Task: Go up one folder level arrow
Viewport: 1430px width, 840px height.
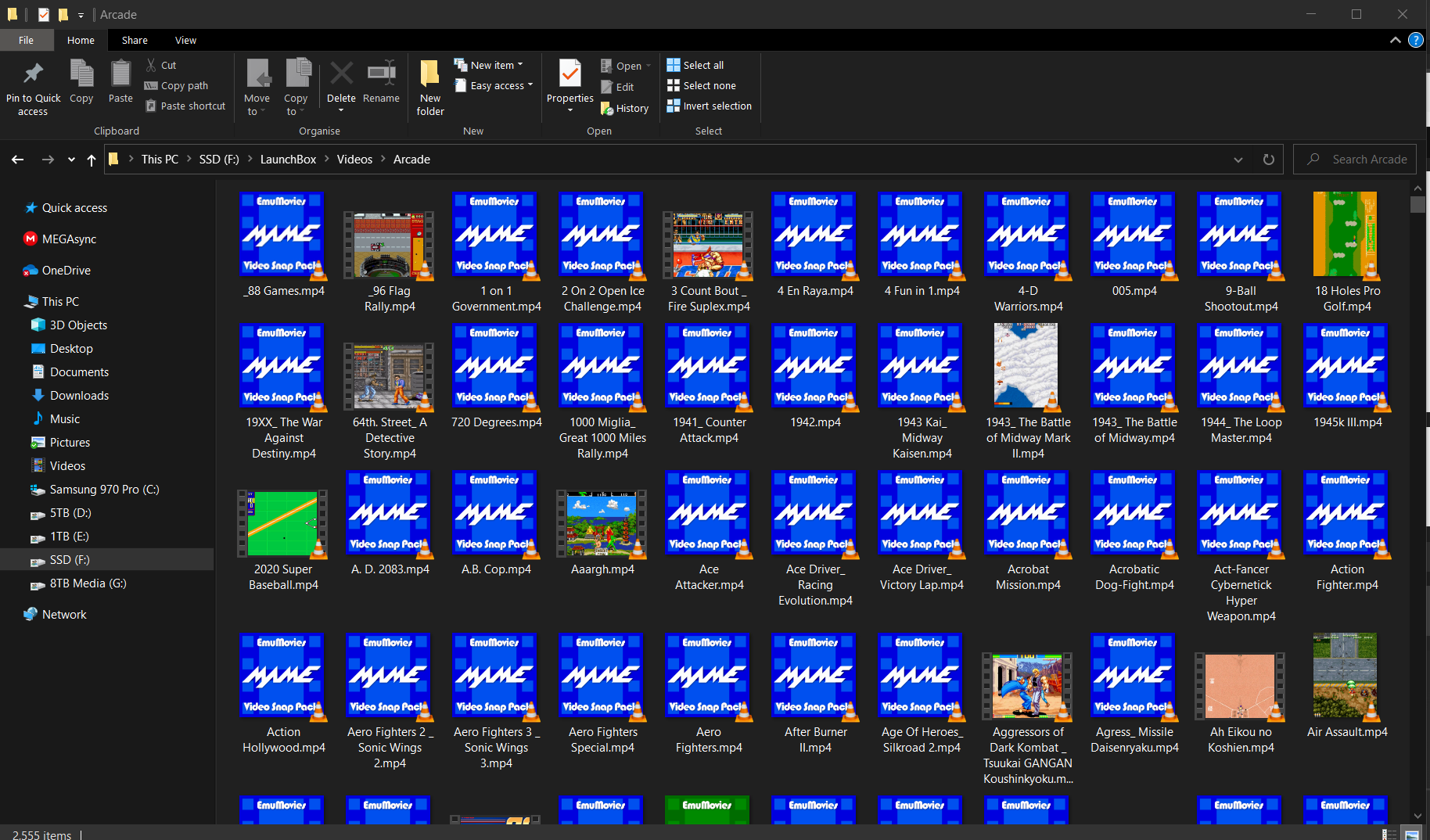Action: pyautogui.click(x=92, y=160)
